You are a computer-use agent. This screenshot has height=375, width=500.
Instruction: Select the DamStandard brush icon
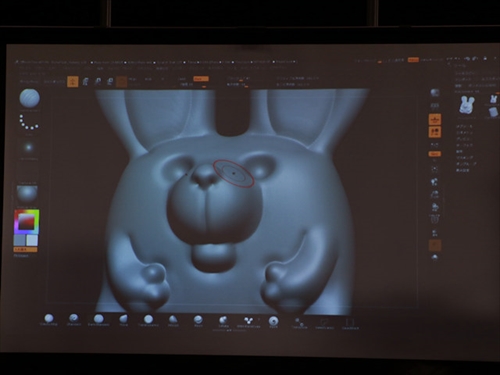pyautogui.click(x=98, y=319)
